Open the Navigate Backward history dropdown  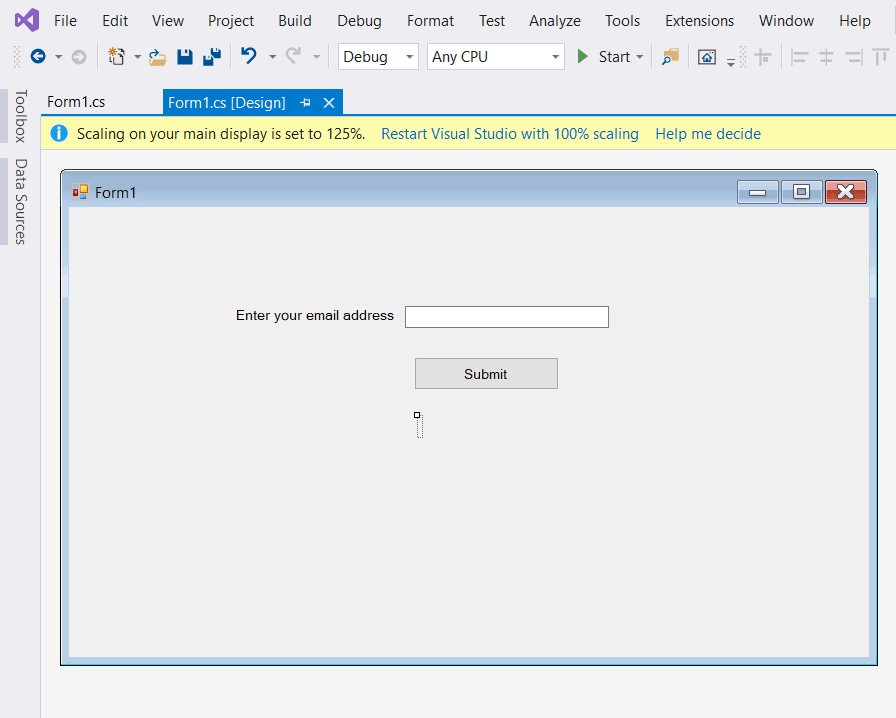click(58, 57)
